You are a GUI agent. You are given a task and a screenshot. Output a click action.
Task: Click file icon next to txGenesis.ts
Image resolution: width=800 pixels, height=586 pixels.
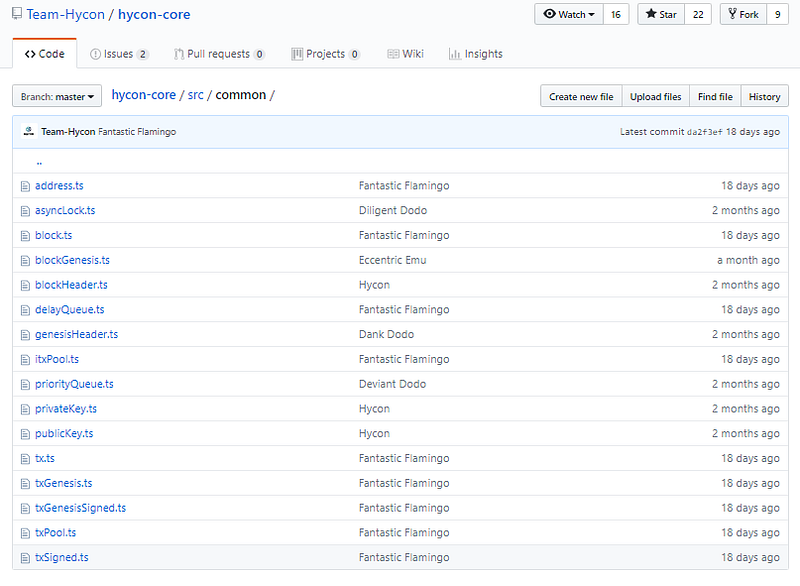26,483
